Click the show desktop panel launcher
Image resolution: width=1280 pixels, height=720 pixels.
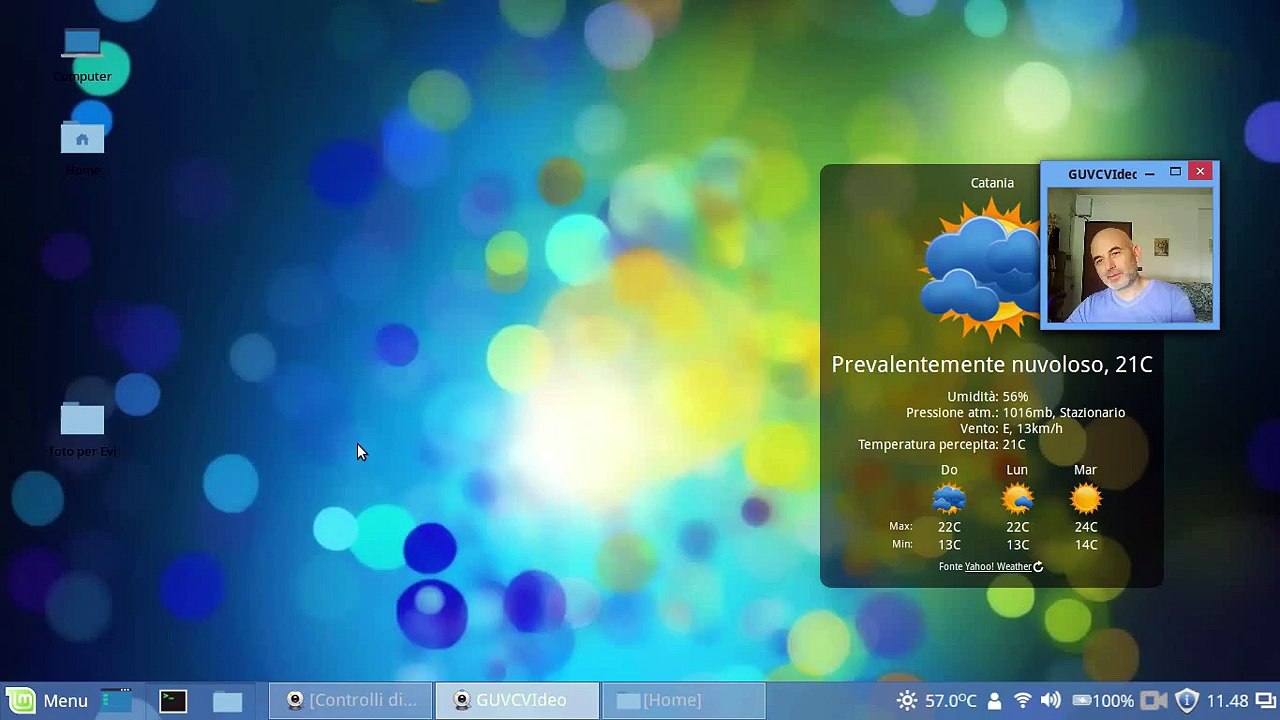click(117, 701)
